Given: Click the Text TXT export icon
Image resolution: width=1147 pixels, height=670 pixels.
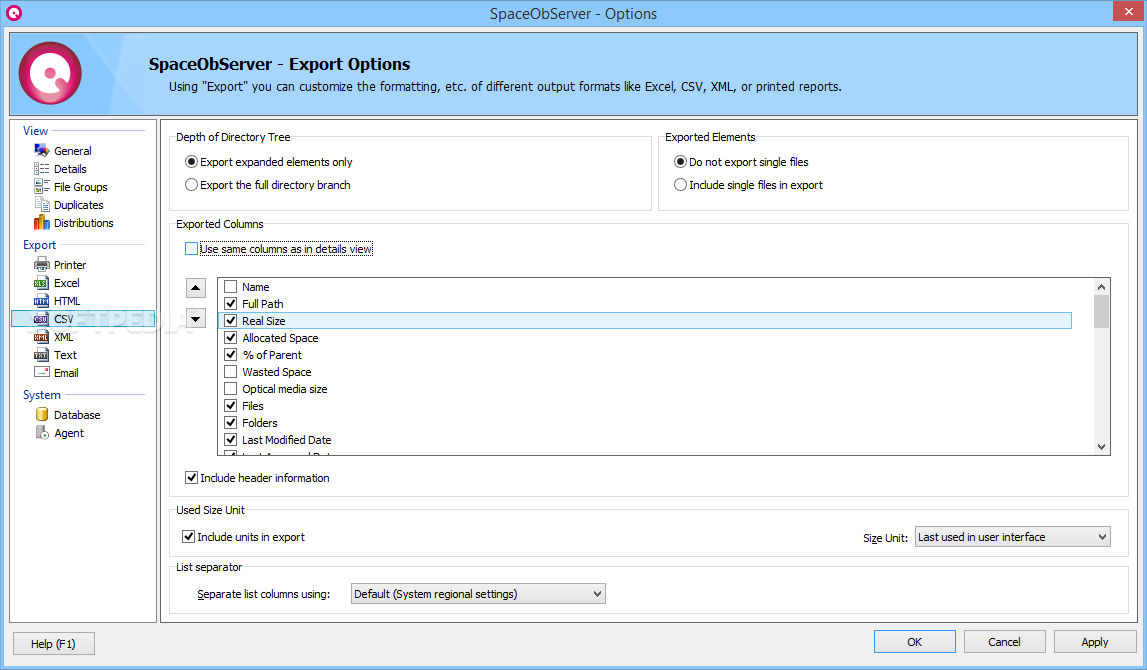Looking at the screenshot, I should 42,355.
